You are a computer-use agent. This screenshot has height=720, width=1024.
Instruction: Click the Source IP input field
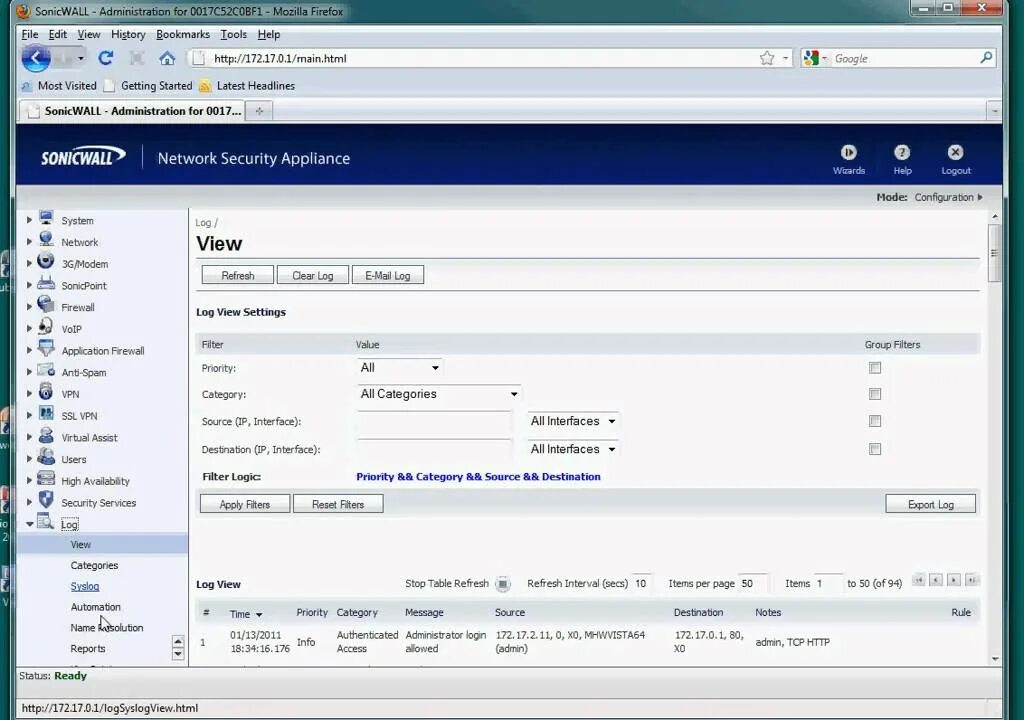pos(434,421)
